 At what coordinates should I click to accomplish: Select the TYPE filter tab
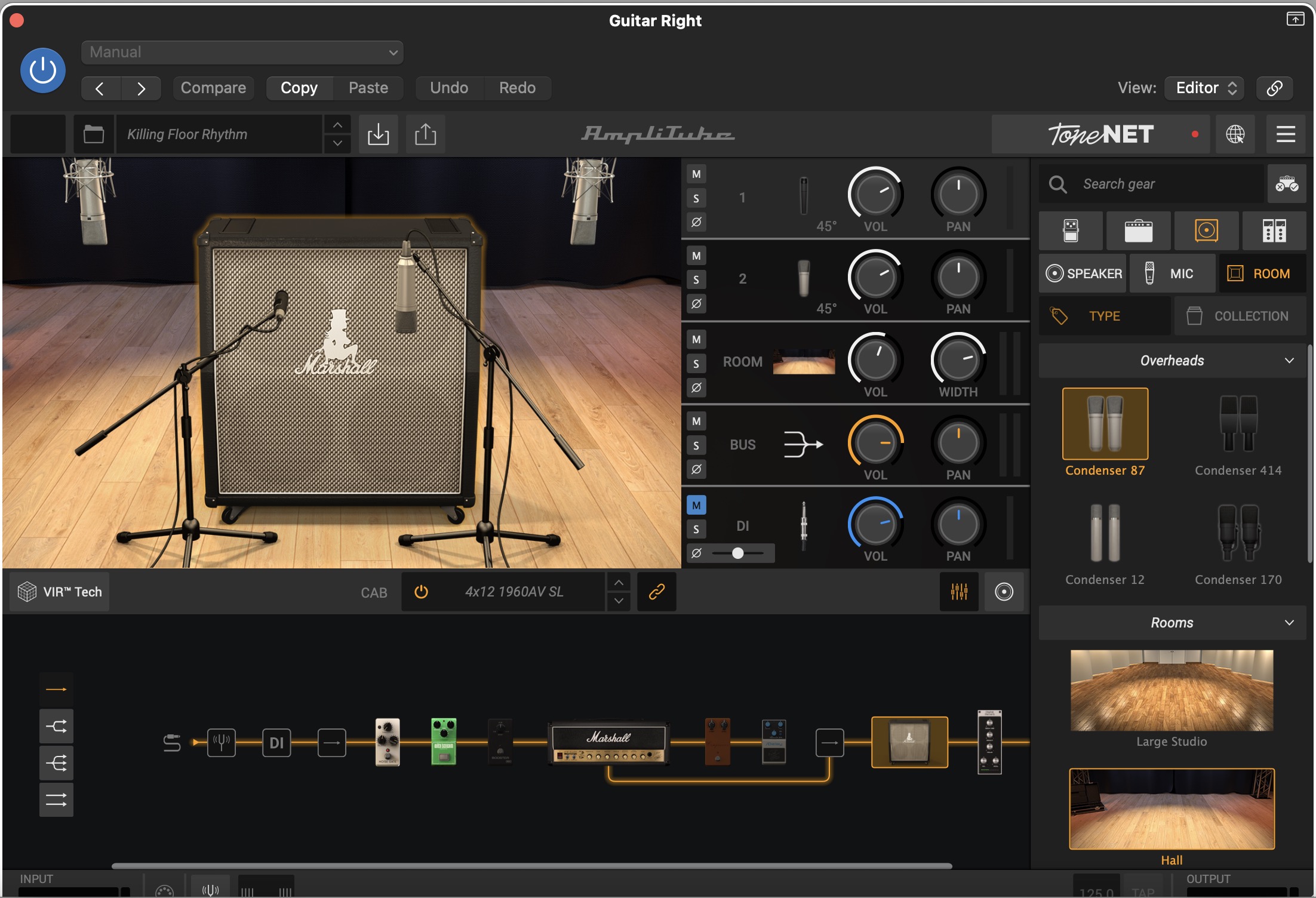tap(1105, 316)
